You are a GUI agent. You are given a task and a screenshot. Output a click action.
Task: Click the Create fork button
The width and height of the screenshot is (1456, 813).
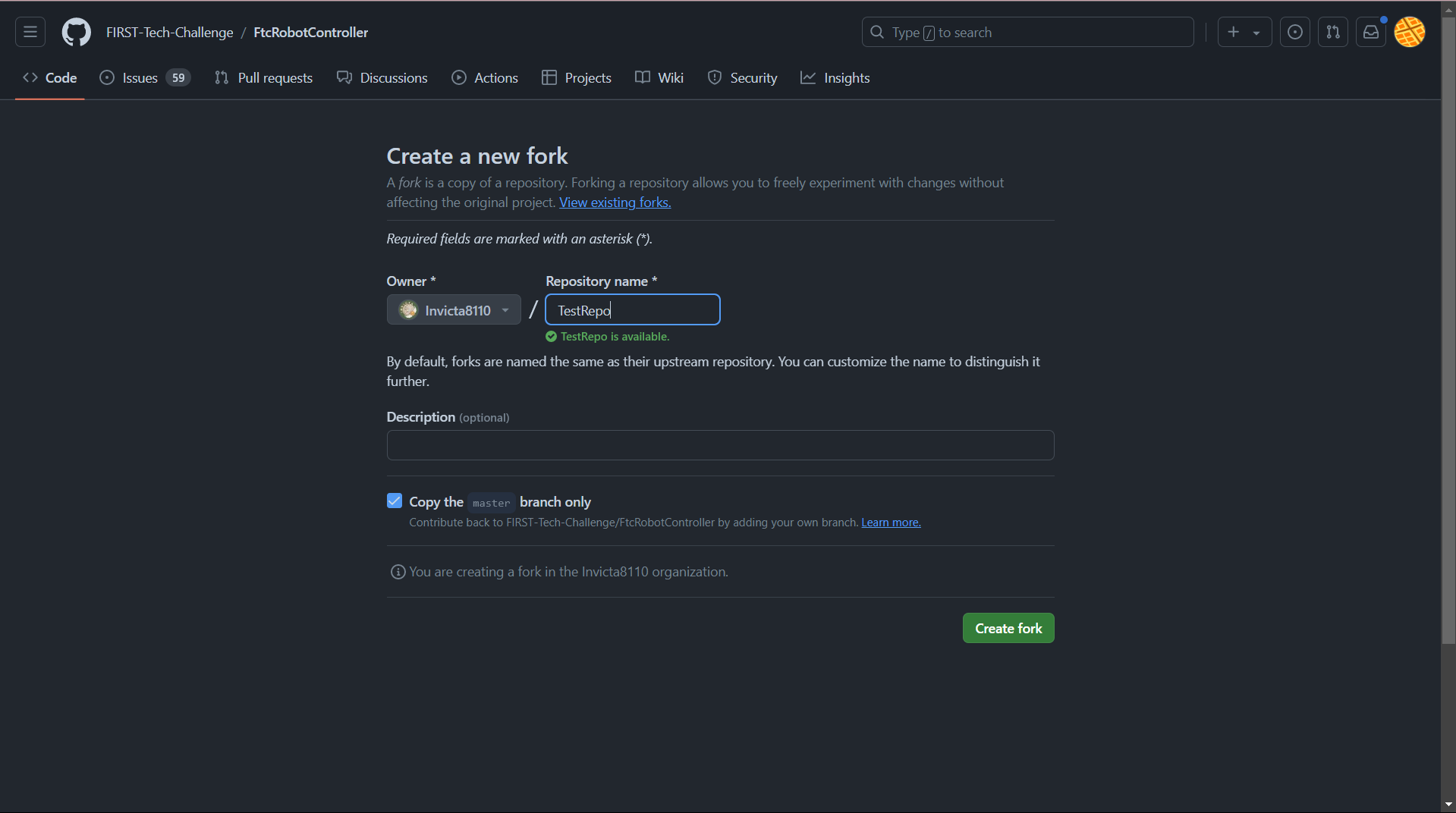(x=1008, y=628)
